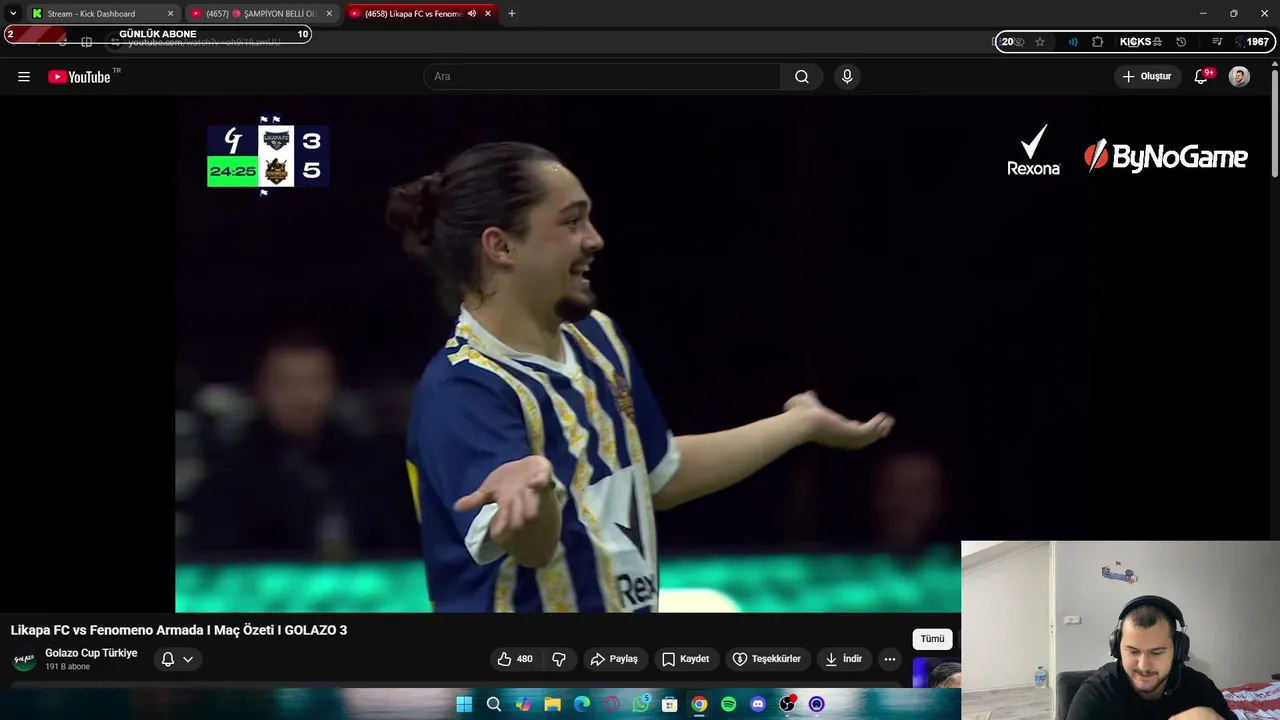Image resolution: width=1280 pixels, height=720 pixels.
Task: Close the Likapa FC video tab
Action: point(488,14)
